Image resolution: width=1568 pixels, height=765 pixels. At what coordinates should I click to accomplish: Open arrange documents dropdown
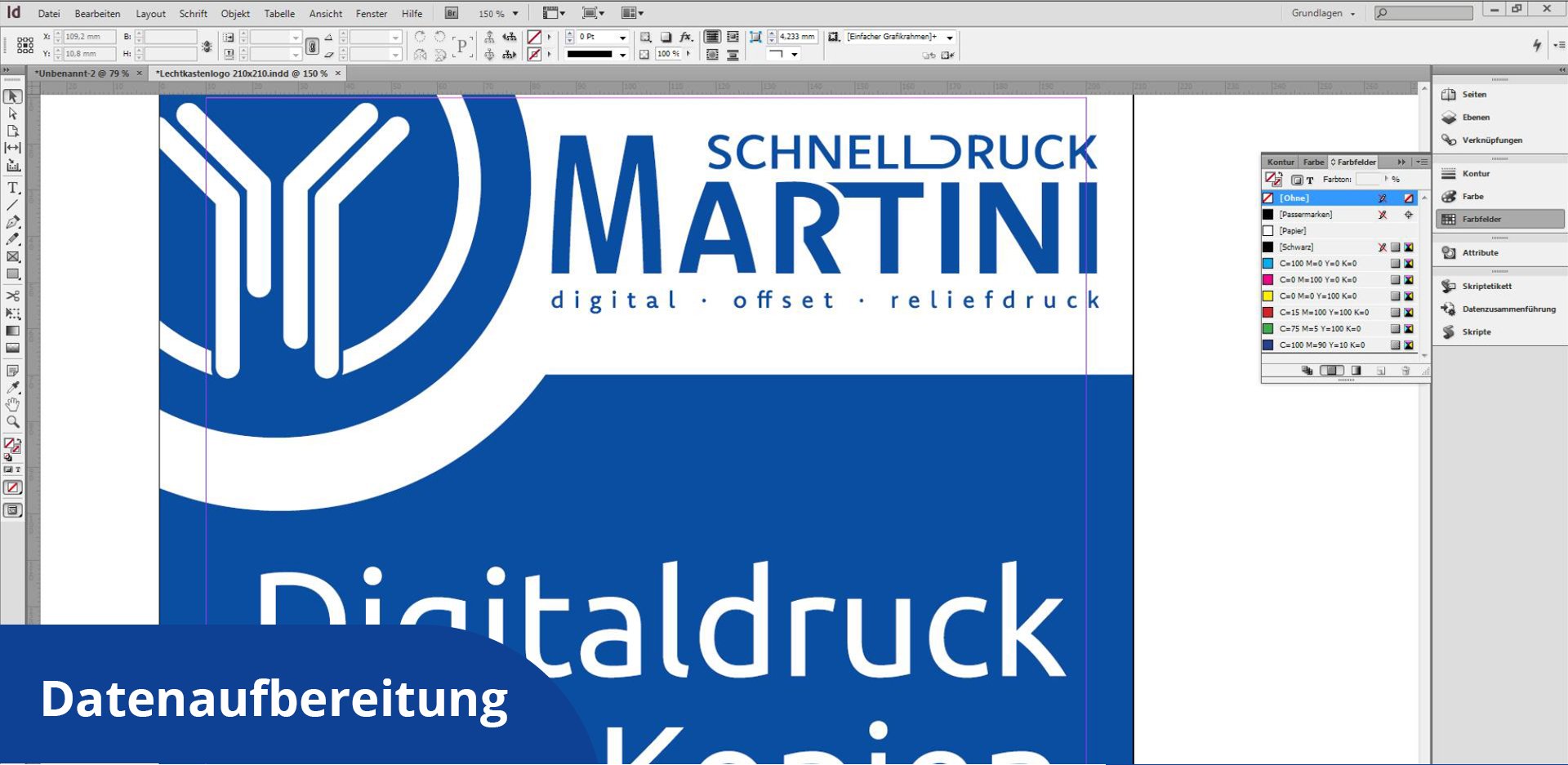632,13
